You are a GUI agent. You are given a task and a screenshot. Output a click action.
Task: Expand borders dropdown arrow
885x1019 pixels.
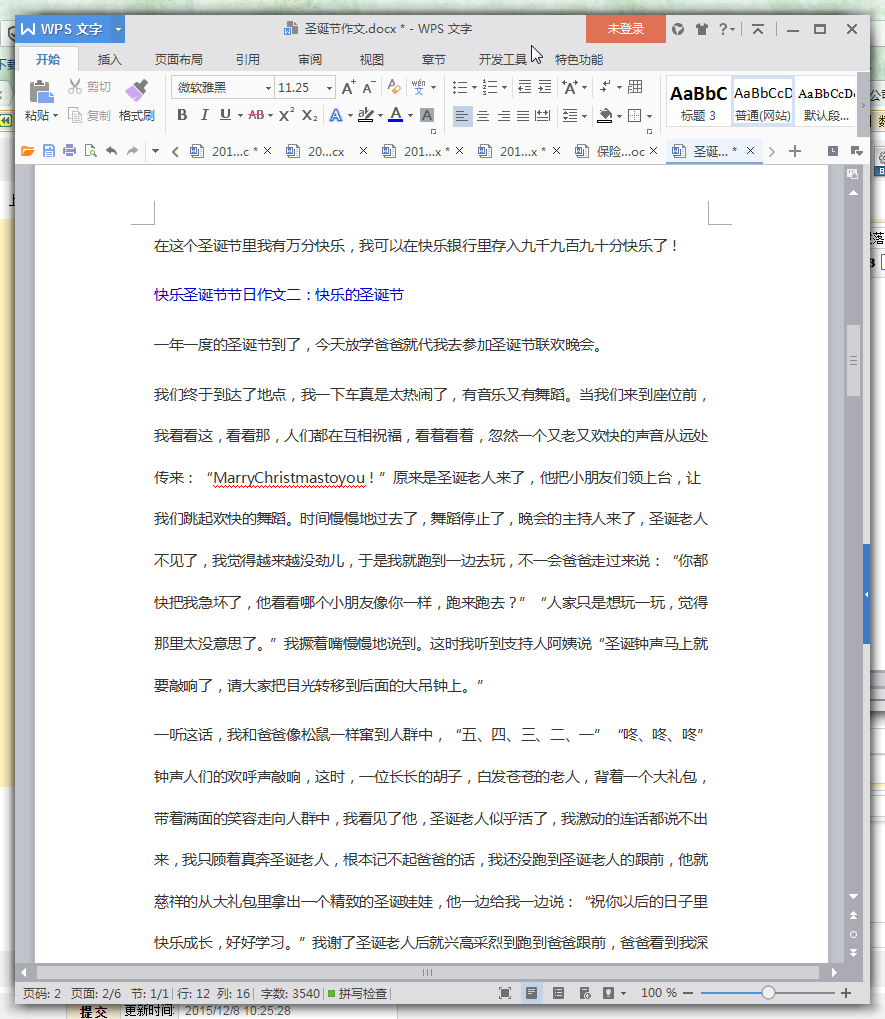[x=650, y=116]
